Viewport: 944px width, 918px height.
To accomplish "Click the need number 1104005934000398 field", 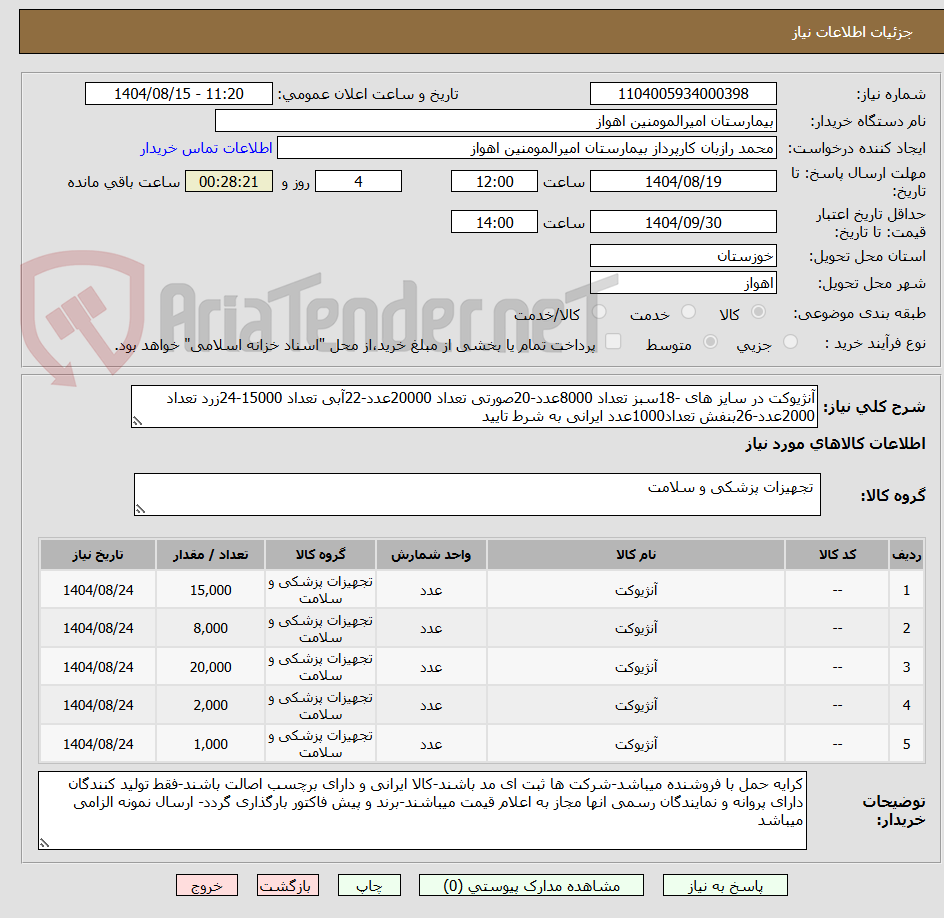I will tap(683, 93).
